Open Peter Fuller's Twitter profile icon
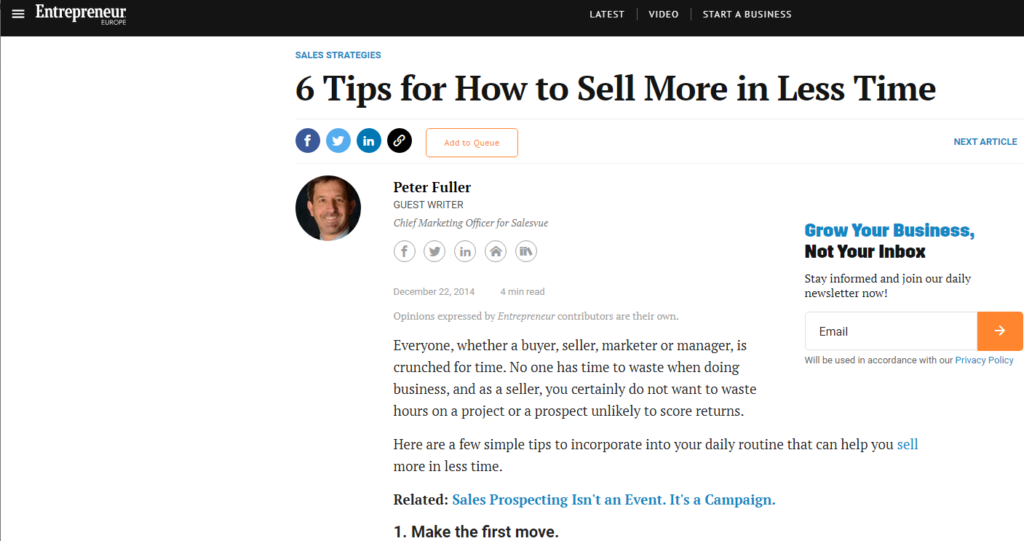 tap(434, 251)
